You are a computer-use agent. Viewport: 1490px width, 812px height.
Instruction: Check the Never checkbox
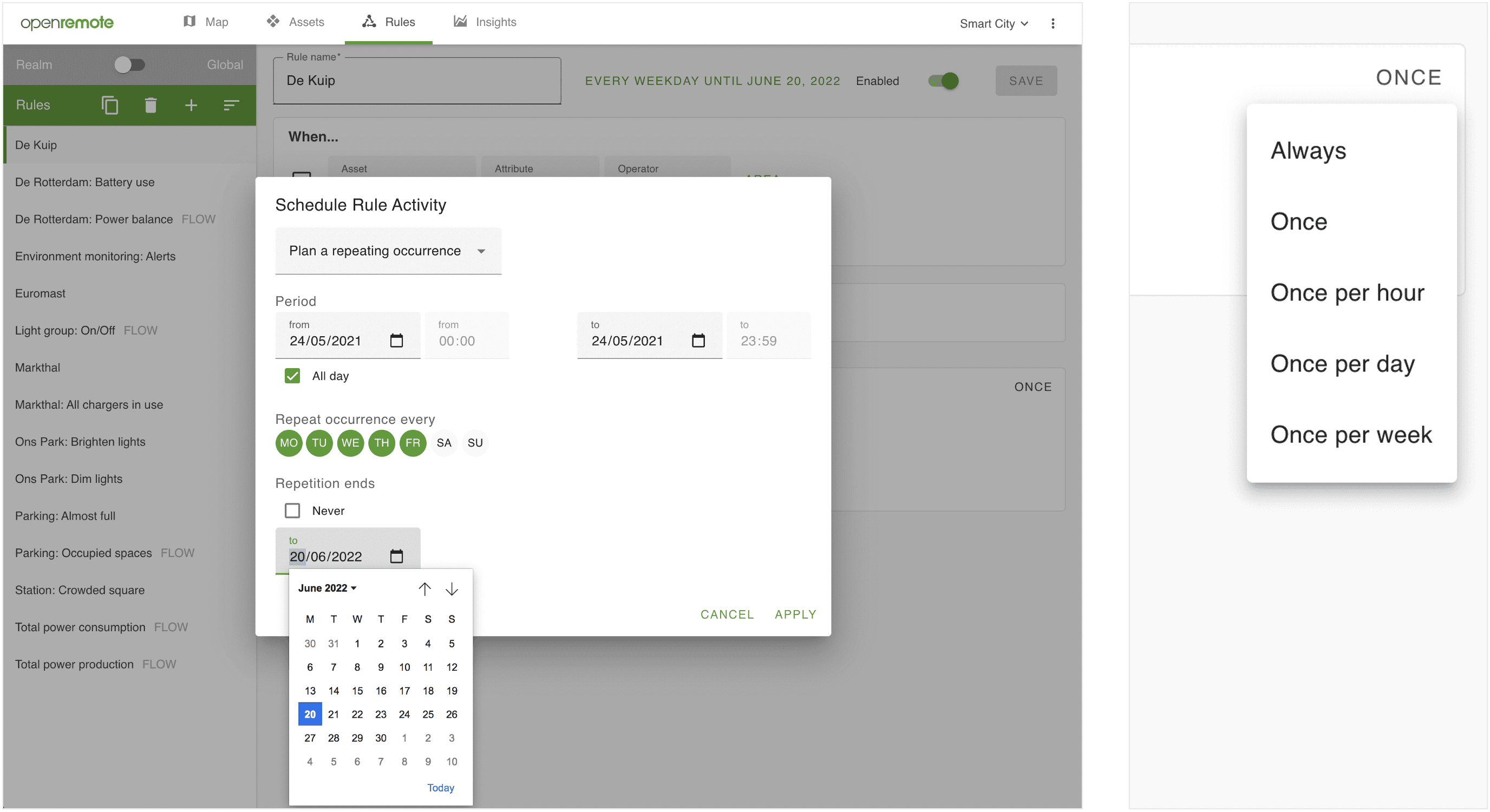pos(292,510)
